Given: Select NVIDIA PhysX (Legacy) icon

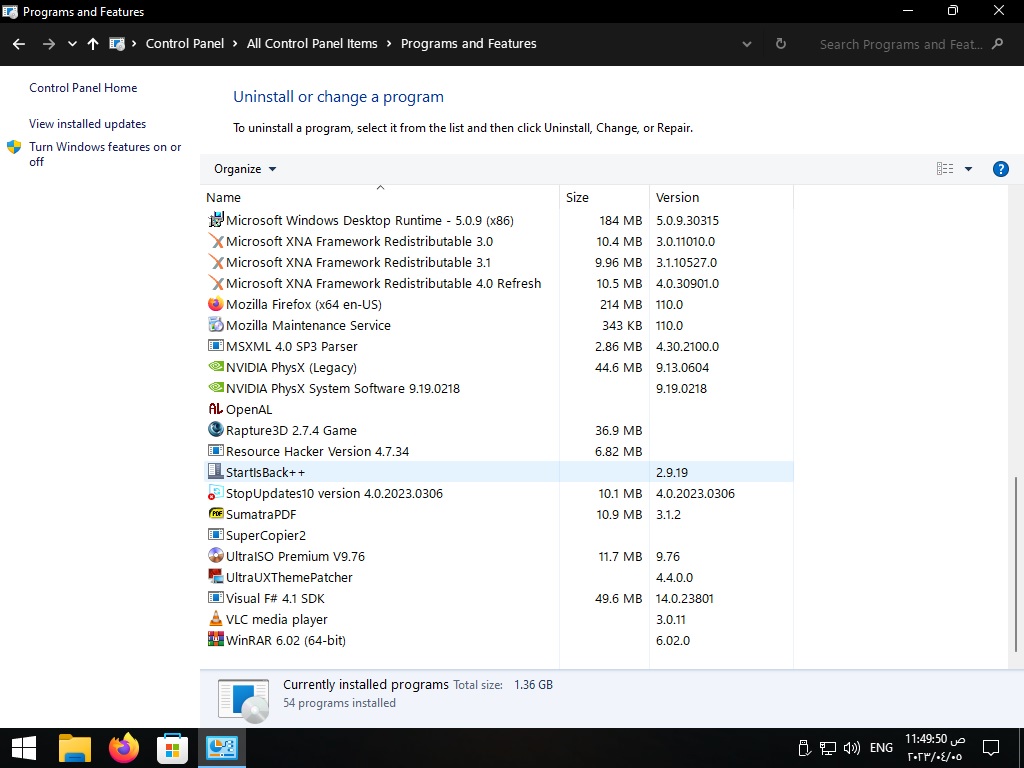Looking at the screenshot, I should pyautogui.click(x=216, y=367).
